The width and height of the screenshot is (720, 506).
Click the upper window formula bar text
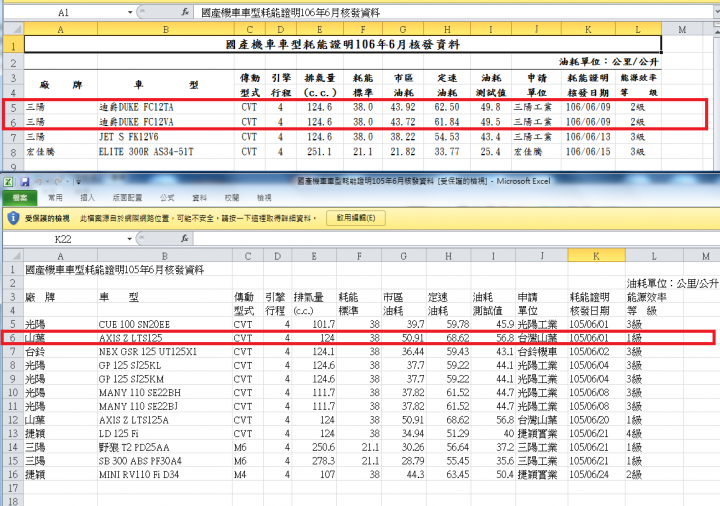pyautogui.click(x=291, y=12)
